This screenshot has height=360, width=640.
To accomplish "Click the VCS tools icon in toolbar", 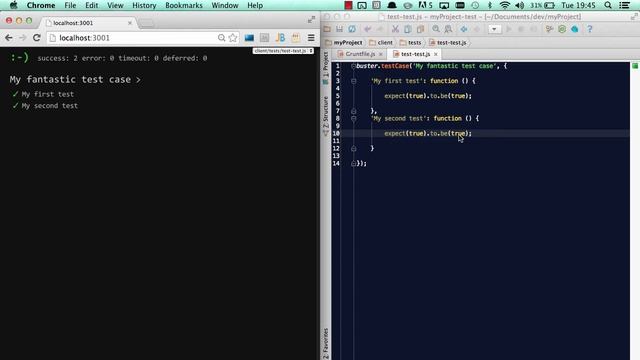I will point(549,29).
